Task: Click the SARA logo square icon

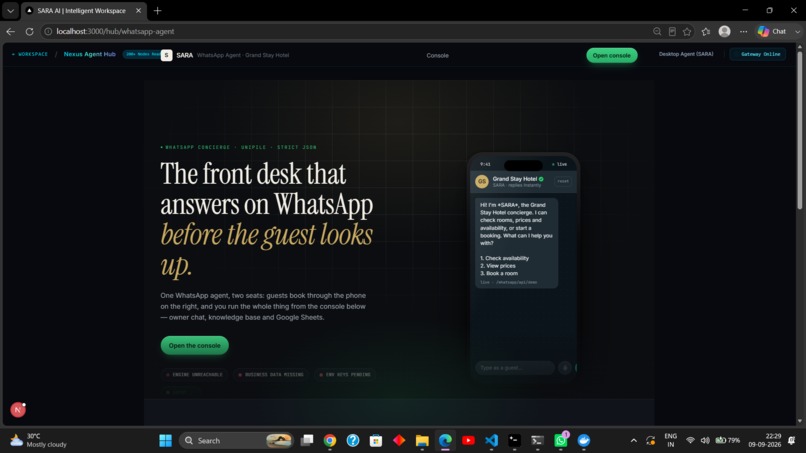Action: pos(166,55)
